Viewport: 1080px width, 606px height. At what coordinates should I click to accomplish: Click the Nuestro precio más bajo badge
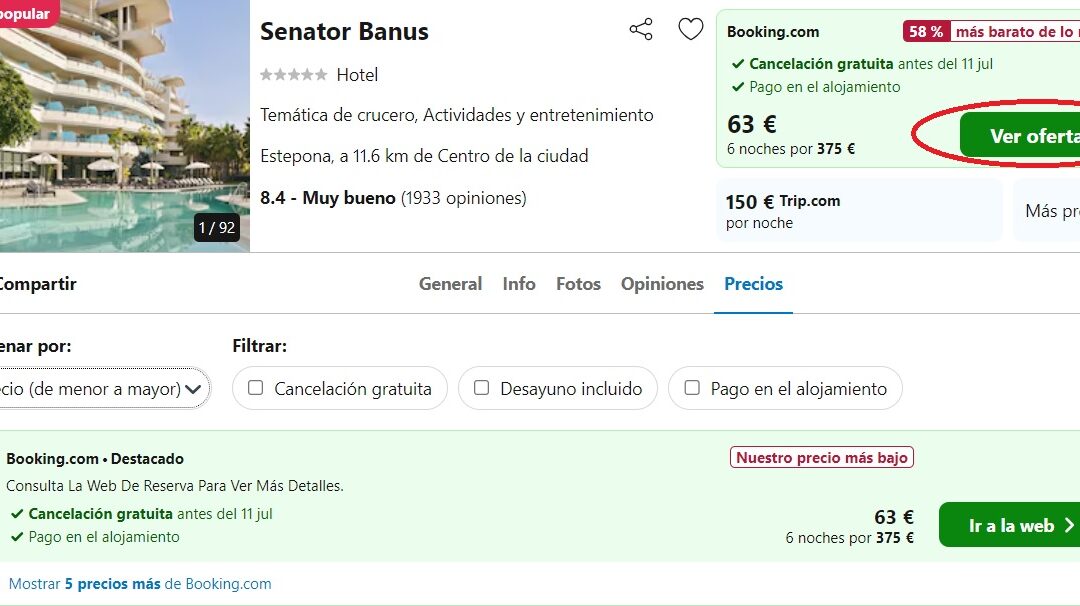point(822,457)
